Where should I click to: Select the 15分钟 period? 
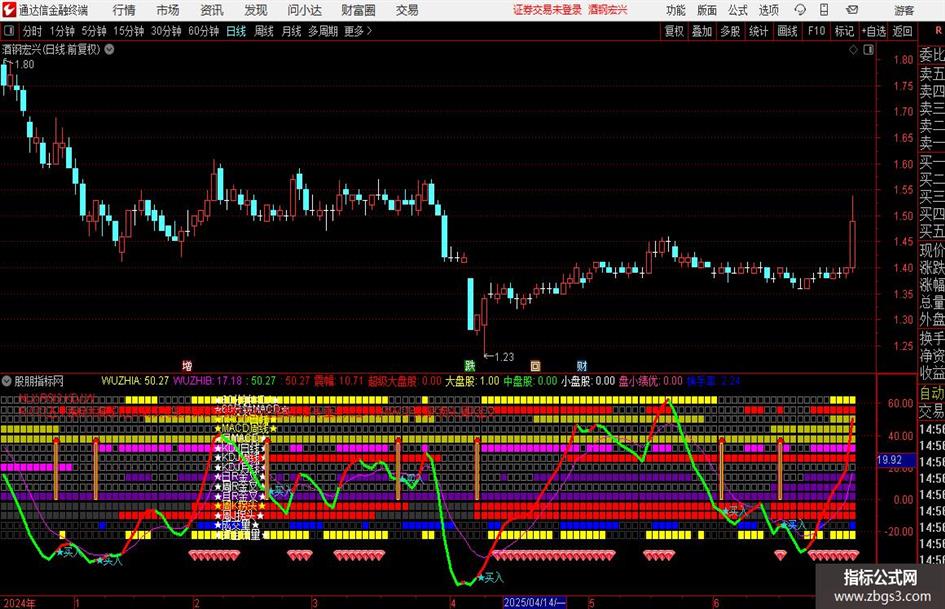click(x=129, y=31)
